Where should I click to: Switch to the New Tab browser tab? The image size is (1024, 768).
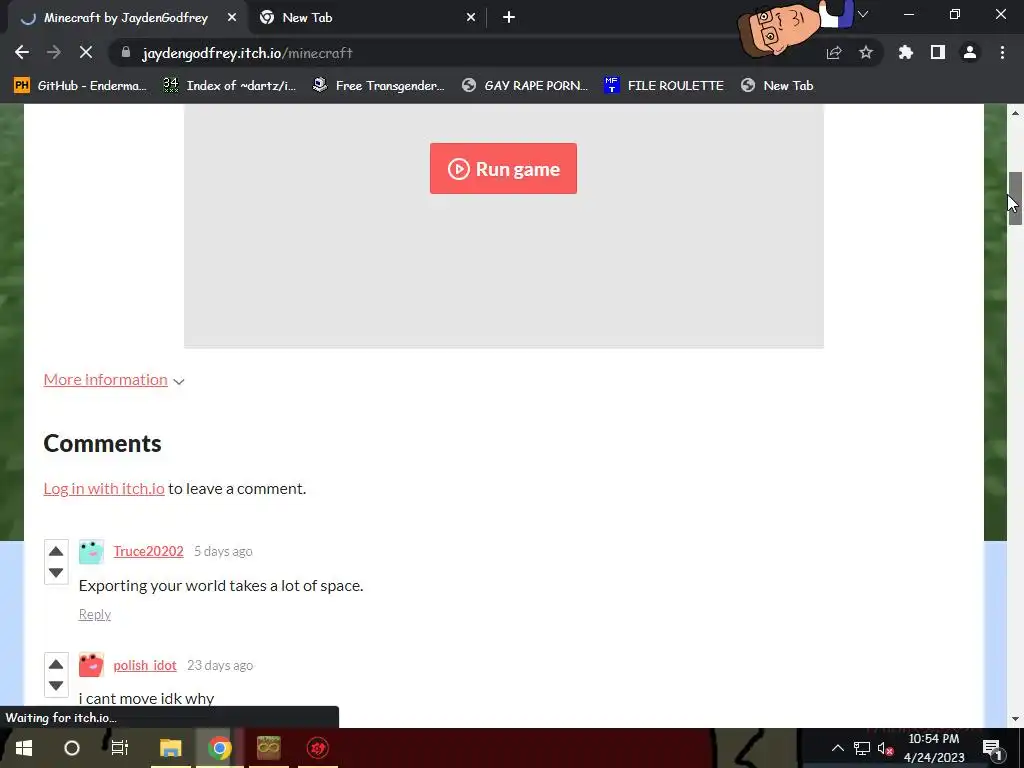click(366, 18)
